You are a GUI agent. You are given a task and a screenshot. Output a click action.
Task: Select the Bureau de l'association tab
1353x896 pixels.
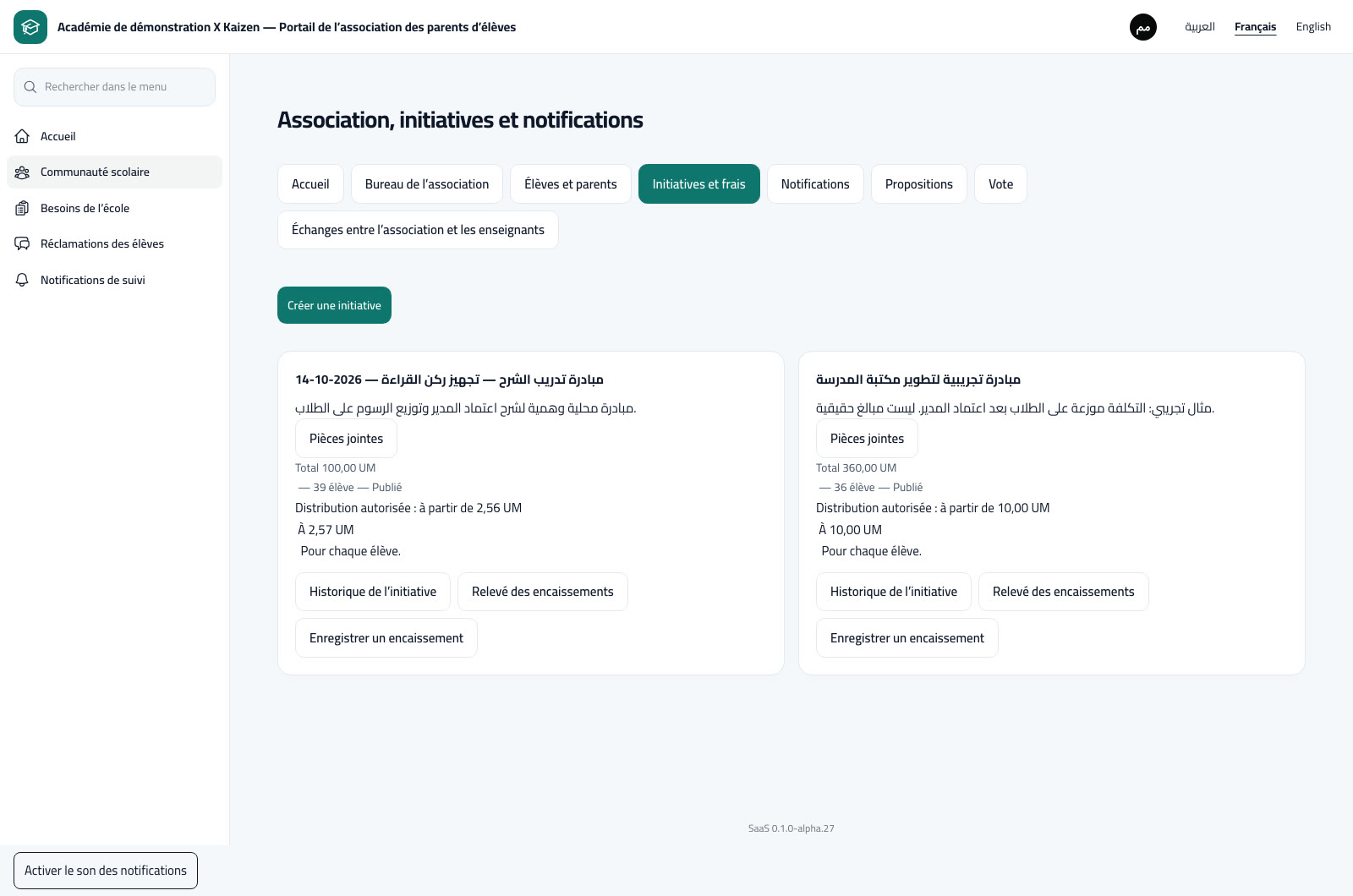click(427, 184)
